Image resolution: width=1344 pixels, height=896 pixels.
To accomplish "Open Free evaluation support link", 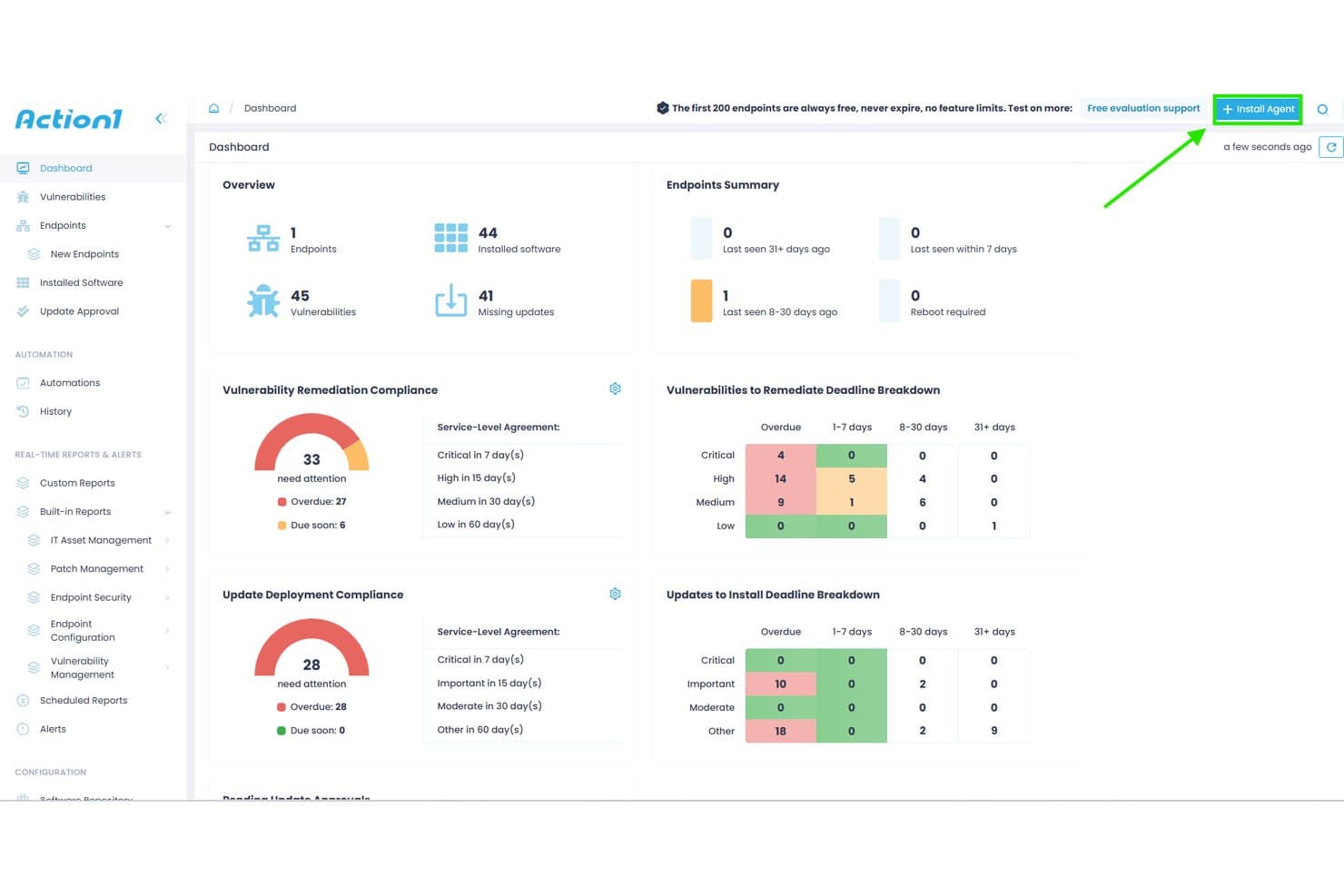I will (x=1143, y=108).
